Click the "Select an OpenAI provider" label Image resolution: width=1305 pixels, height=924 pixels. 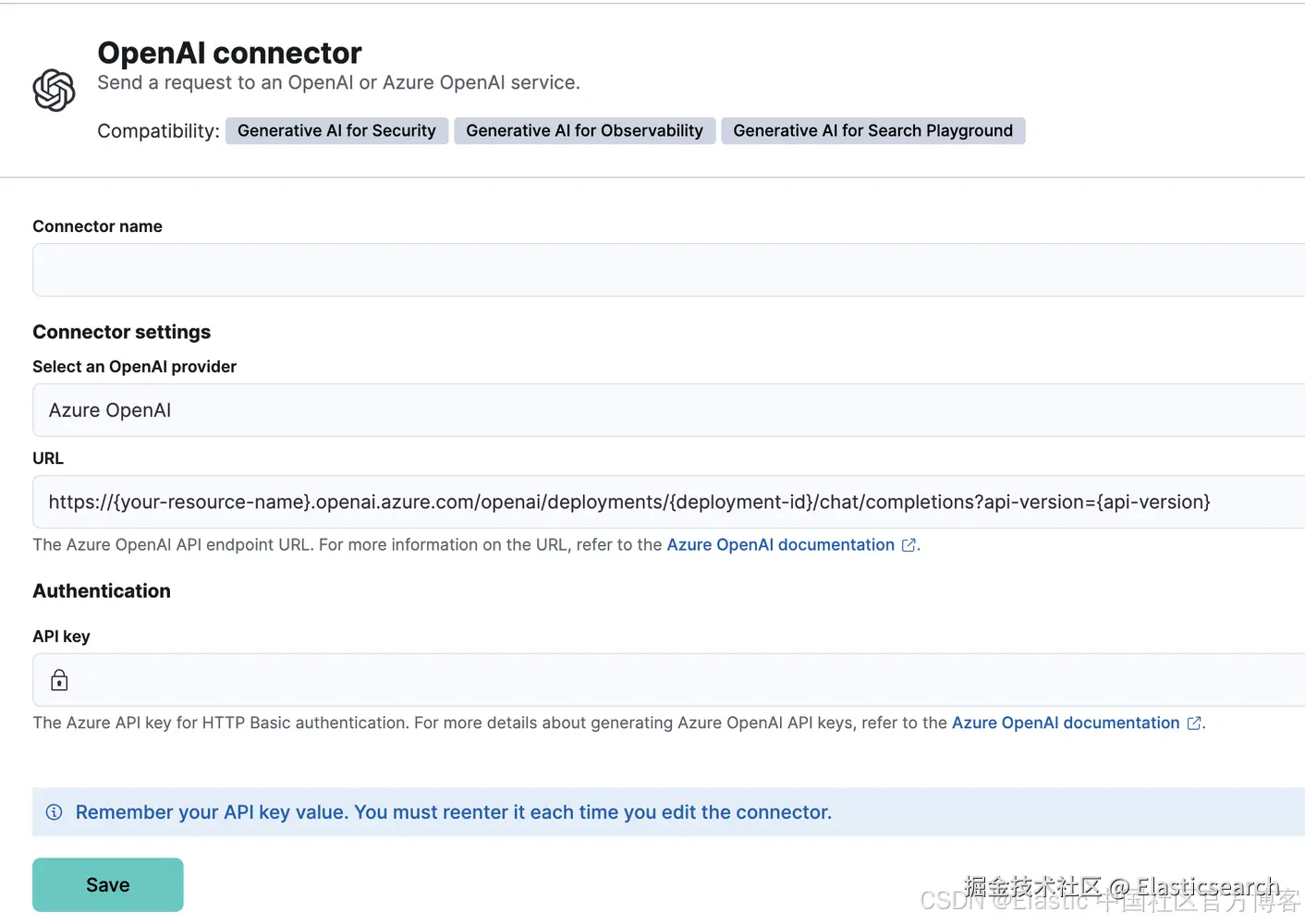134,367
